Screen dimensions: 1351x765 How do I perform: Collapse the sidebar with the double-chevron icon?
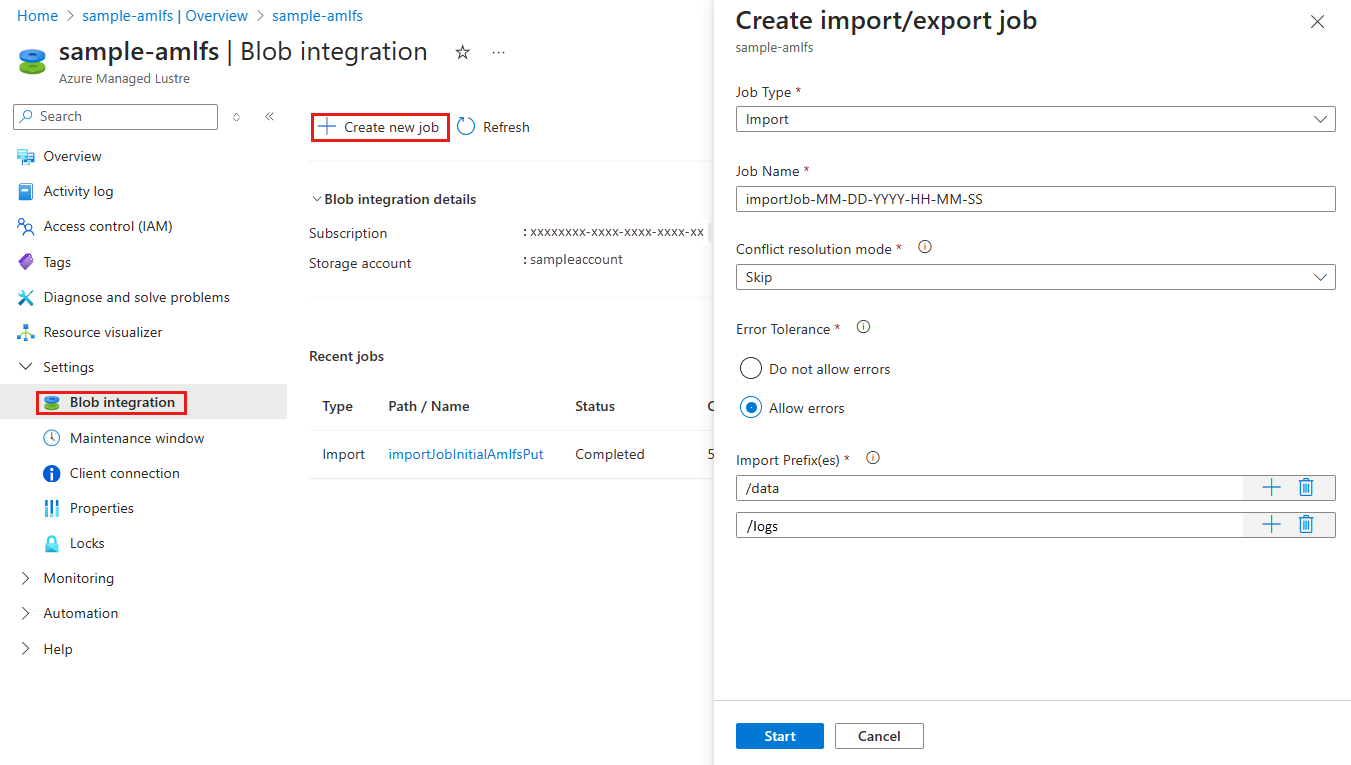269,117
